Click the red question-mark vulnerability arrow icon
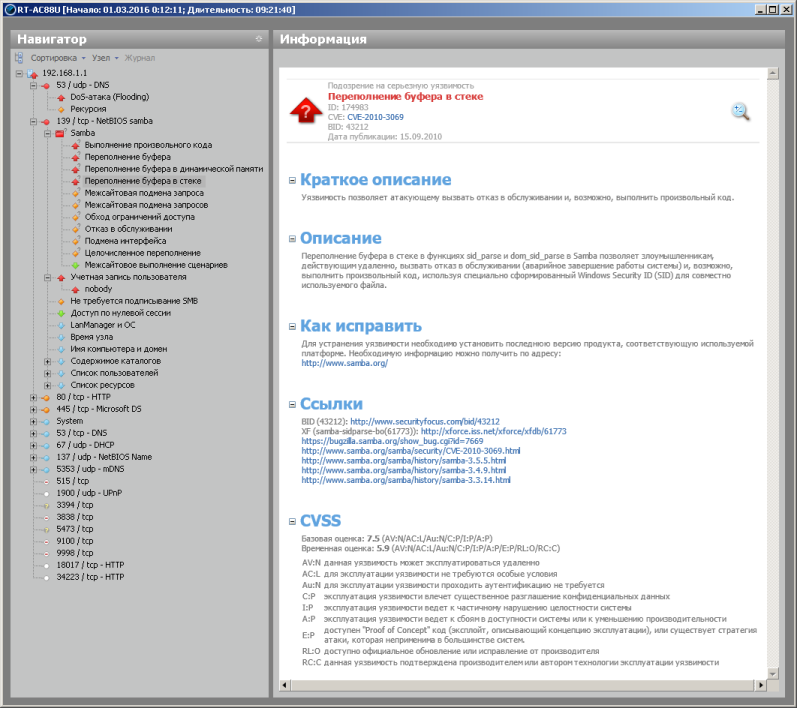Viewport: 797px width, 708px height. coord(305,110)
